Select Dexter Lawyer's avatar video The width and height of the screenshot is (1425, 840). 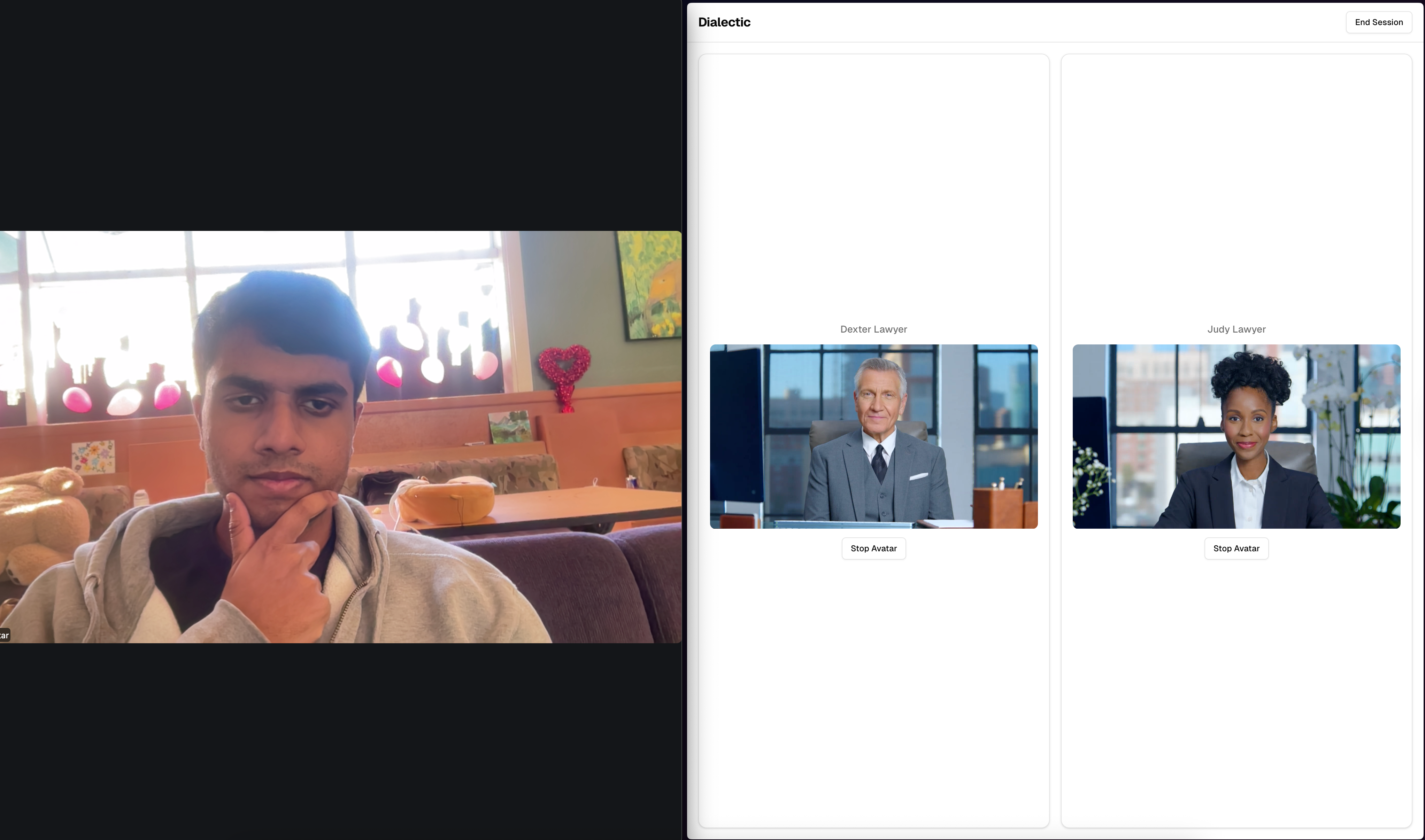click(873, 436)
